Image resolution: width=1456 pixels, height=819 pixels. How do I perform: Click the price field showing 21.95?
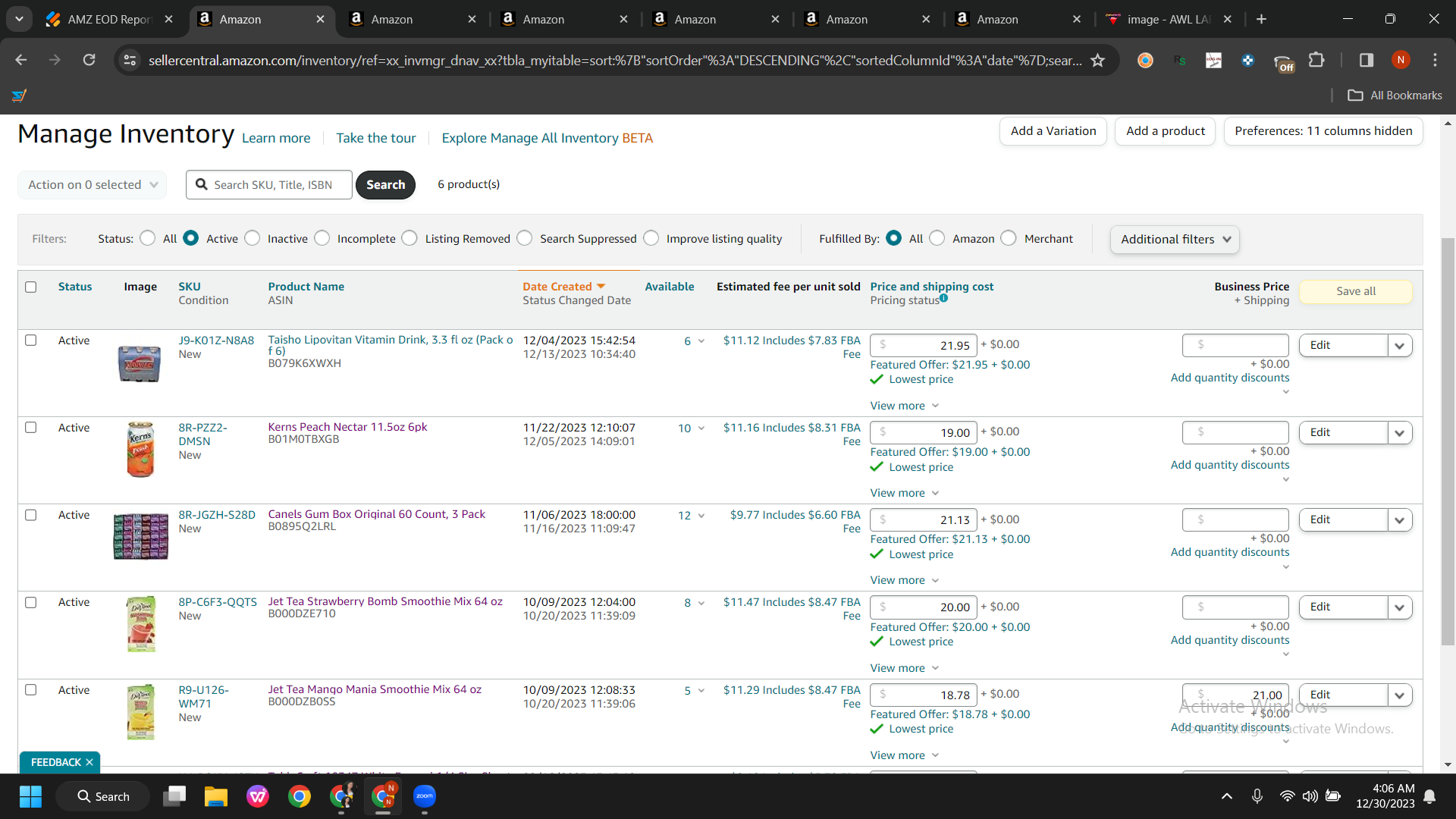pyautogui.click(x=924, y=345)
